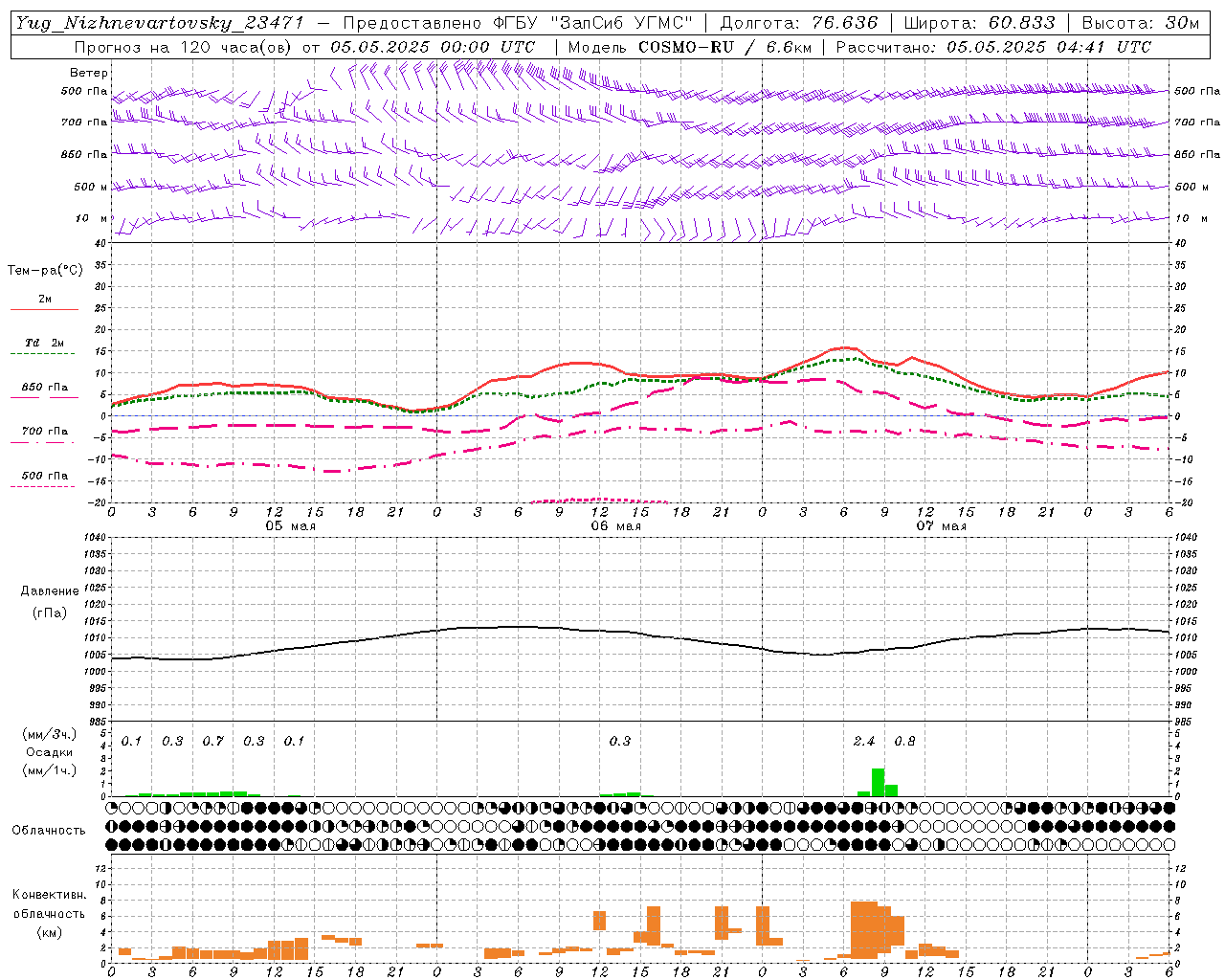Select the 0.8 precipitation value
Viewport: 1225px width, 980px height.
tap(904, 742)
